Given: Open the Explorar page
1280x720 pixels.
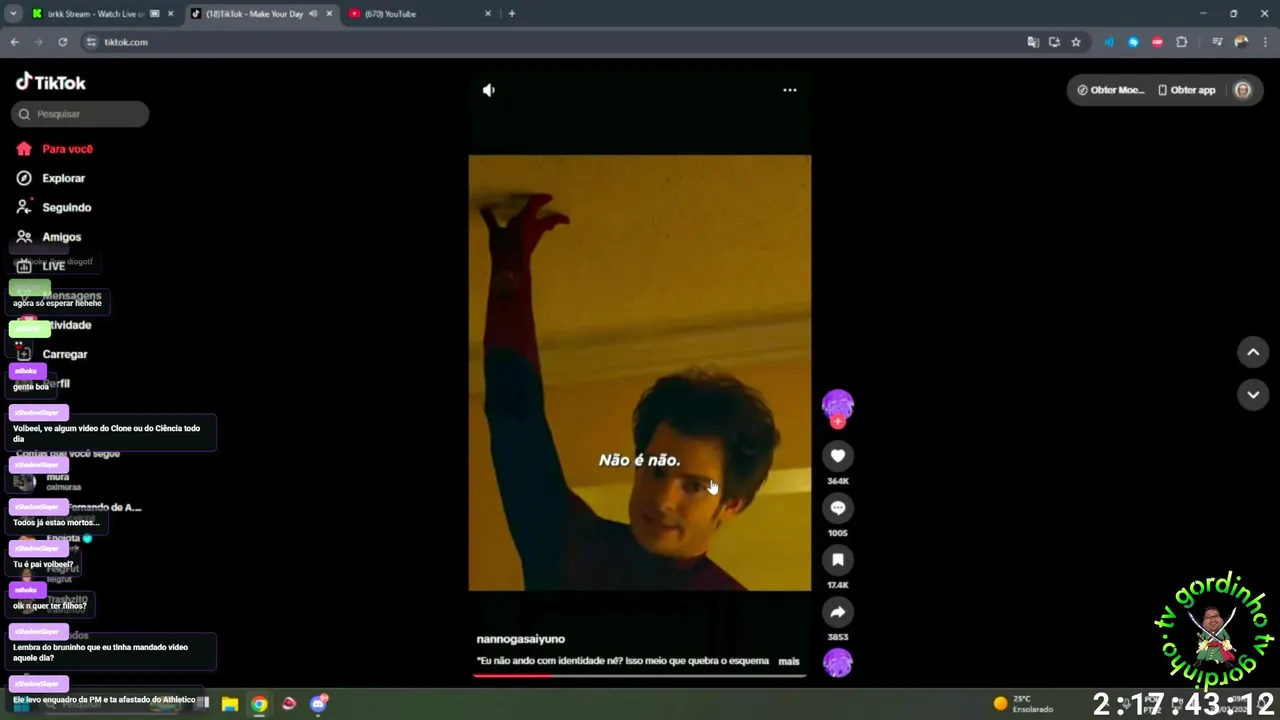Looking at the screenshot, I should click(51, 178).
